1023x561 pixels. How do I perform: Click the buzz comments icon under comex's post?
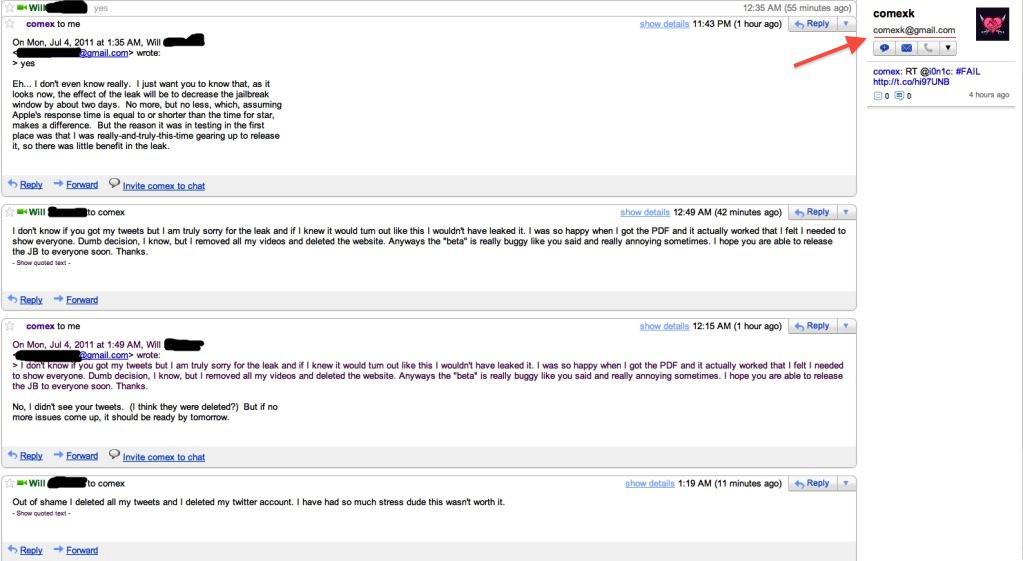coord(899,96)
